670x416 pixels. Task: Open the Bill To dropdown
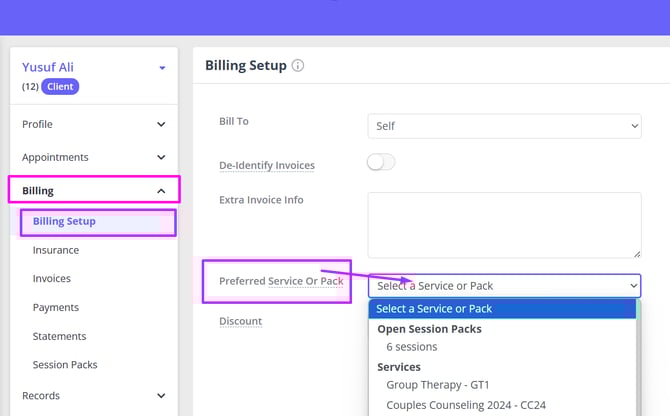click(x=504, y=127)
